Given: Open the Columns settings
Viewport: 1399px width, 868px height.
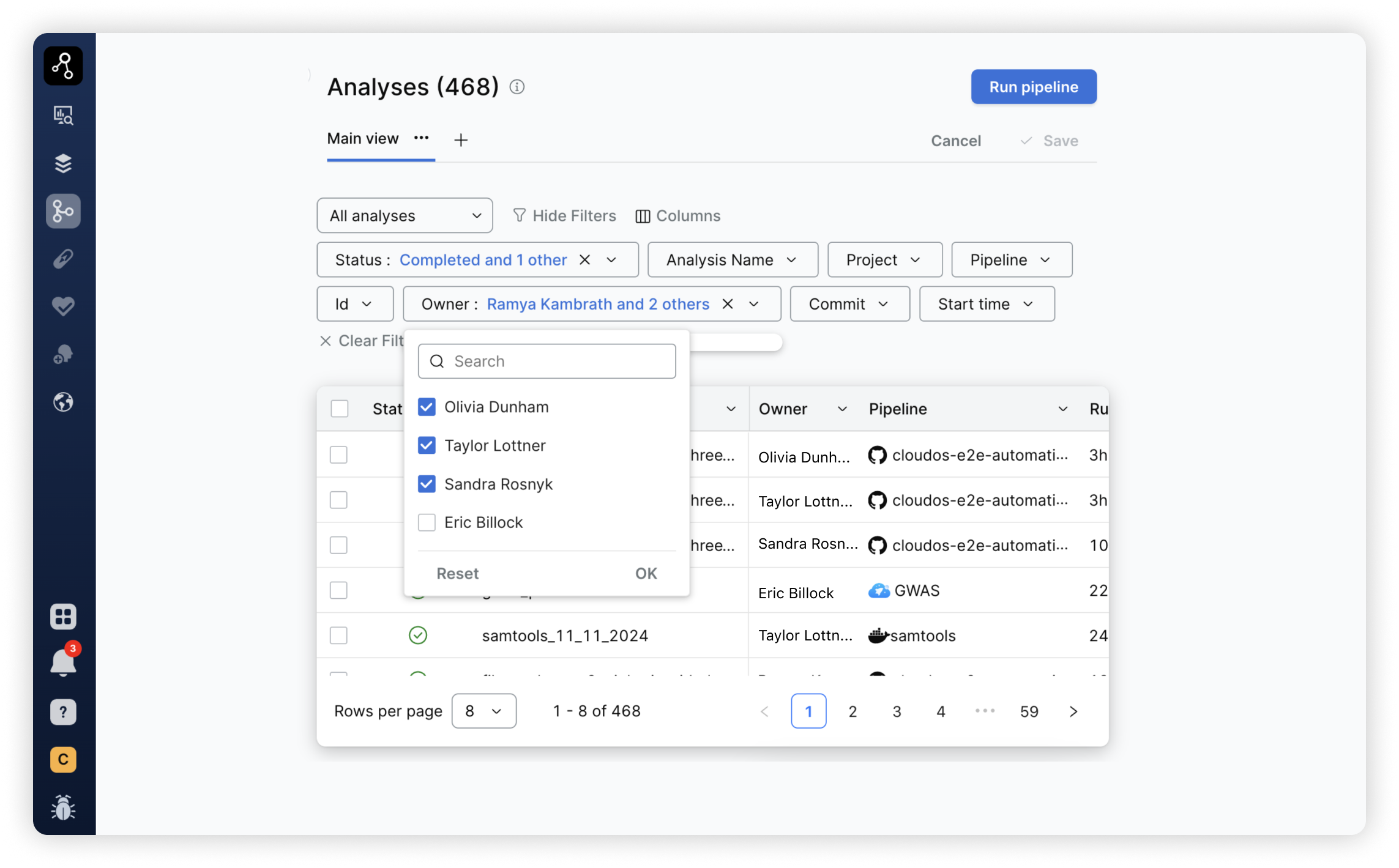Looking at the screenshot, I should tap(677, 216).
